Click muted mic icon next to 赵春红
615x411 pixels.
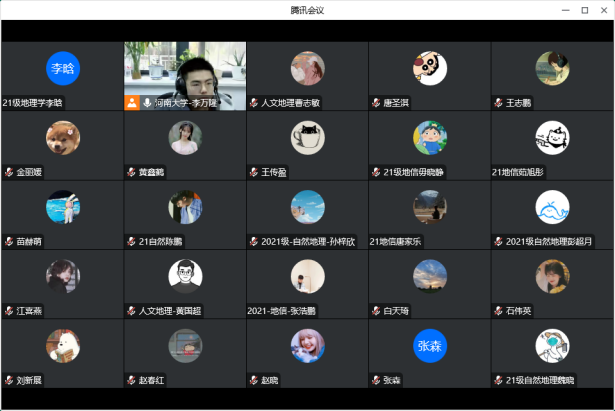click(x=131, y=380)
